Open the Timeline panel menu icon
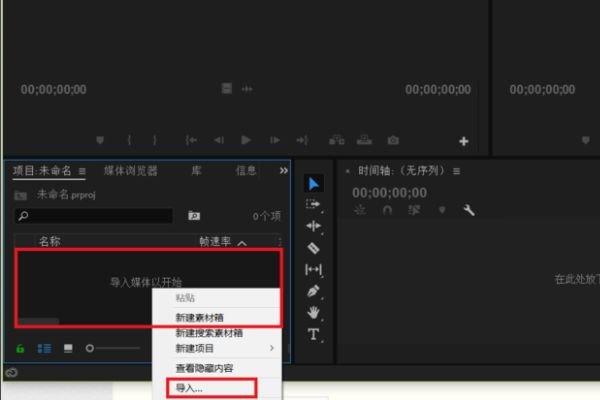600x400 pixels. coord(457,171)
